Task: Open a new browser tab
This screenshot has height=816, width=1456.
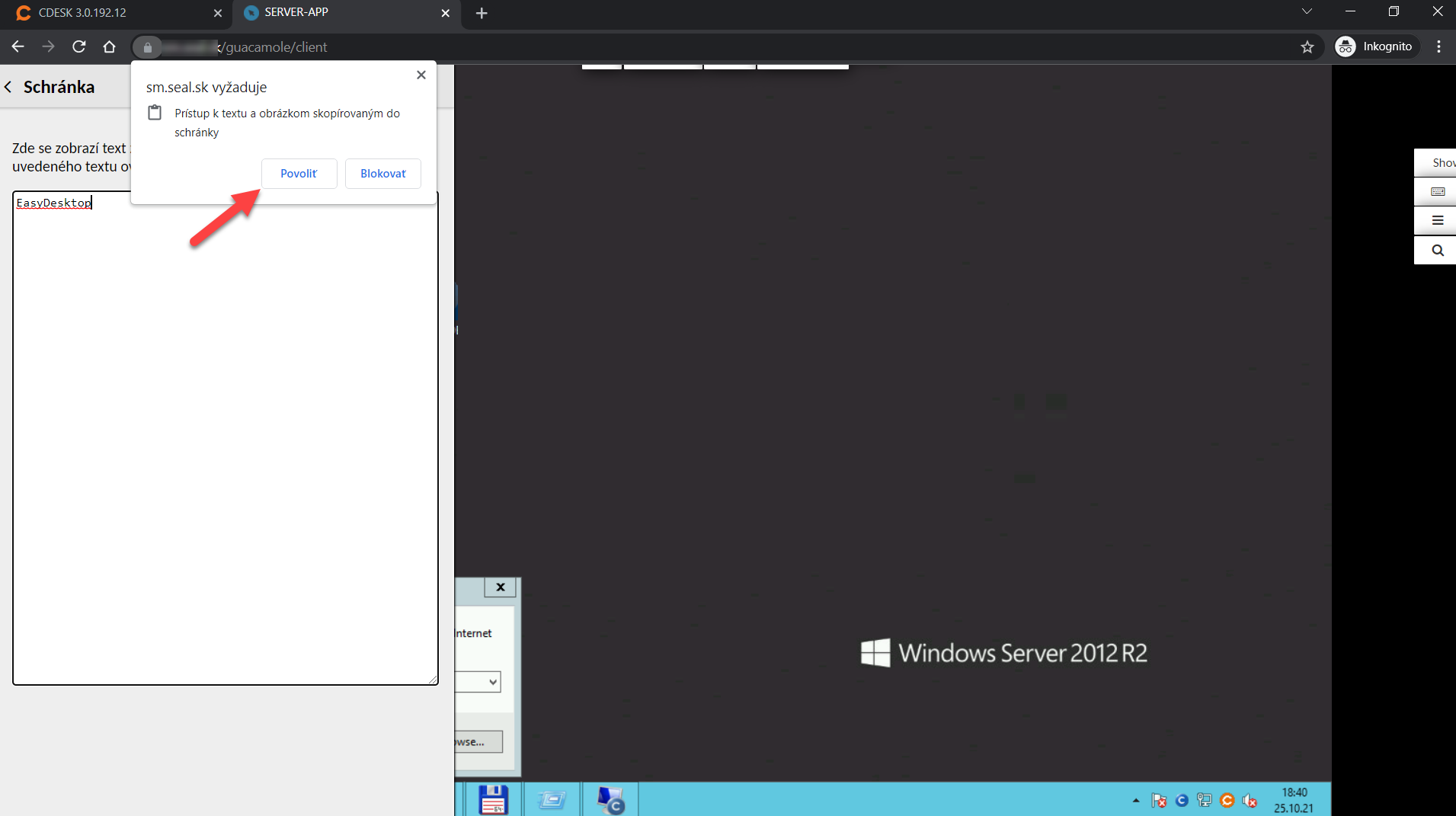Action: (x=482, y=13)
